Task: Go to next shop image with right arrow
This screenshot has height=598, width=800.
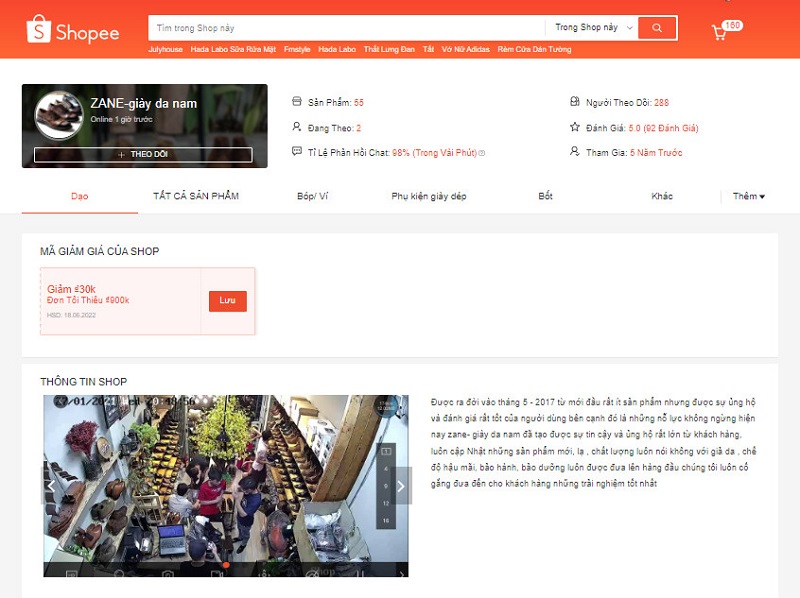Action: tap(401, 486)
